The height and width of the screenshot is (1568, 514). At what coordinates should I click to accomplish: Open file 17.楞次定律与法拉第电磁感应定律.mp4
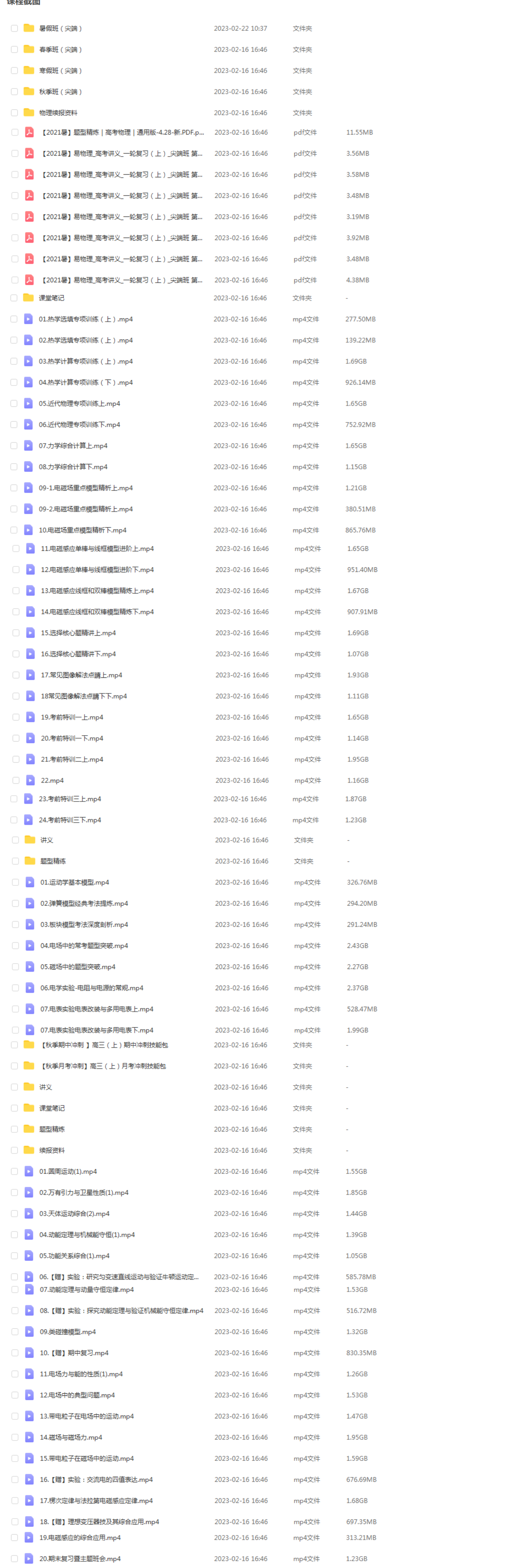[x=96, y=1500]
